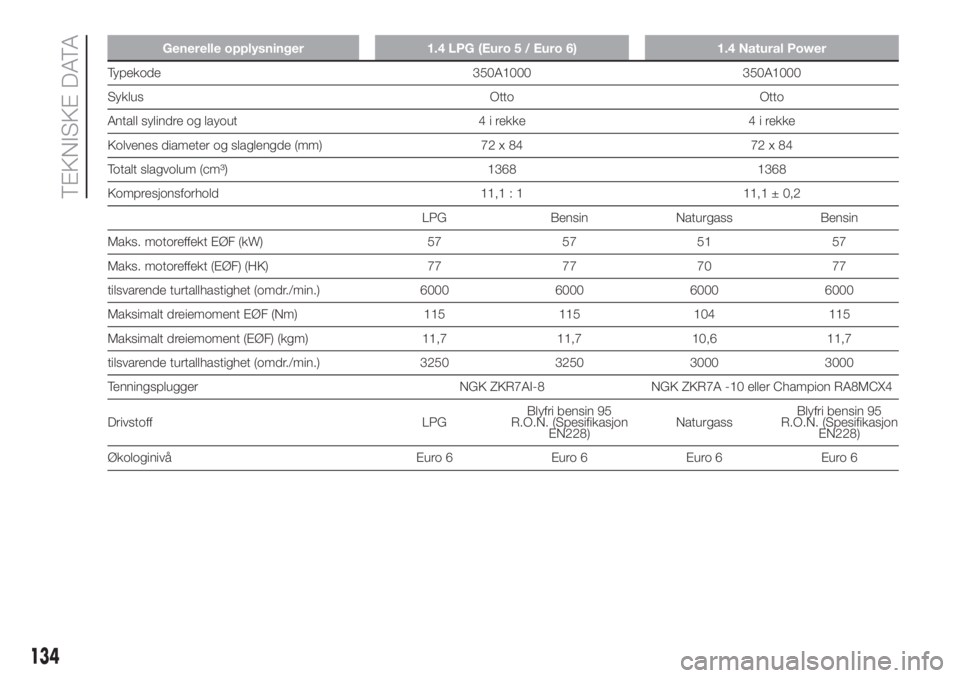Viewport: 960px width, 678px height.
Task: Click the 51 kW Naturgass value
Action: [x=704, y=242]
